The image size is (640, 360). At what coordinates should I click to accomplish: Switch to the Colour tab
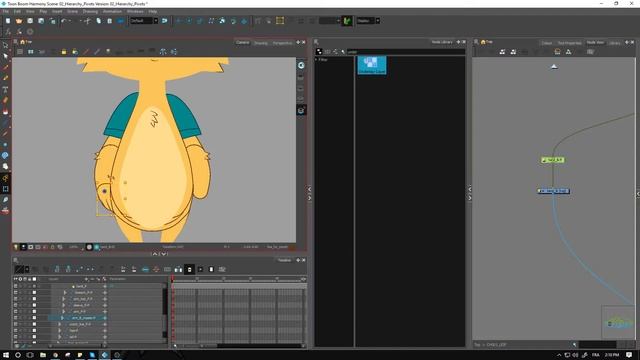tap(547, 42)
